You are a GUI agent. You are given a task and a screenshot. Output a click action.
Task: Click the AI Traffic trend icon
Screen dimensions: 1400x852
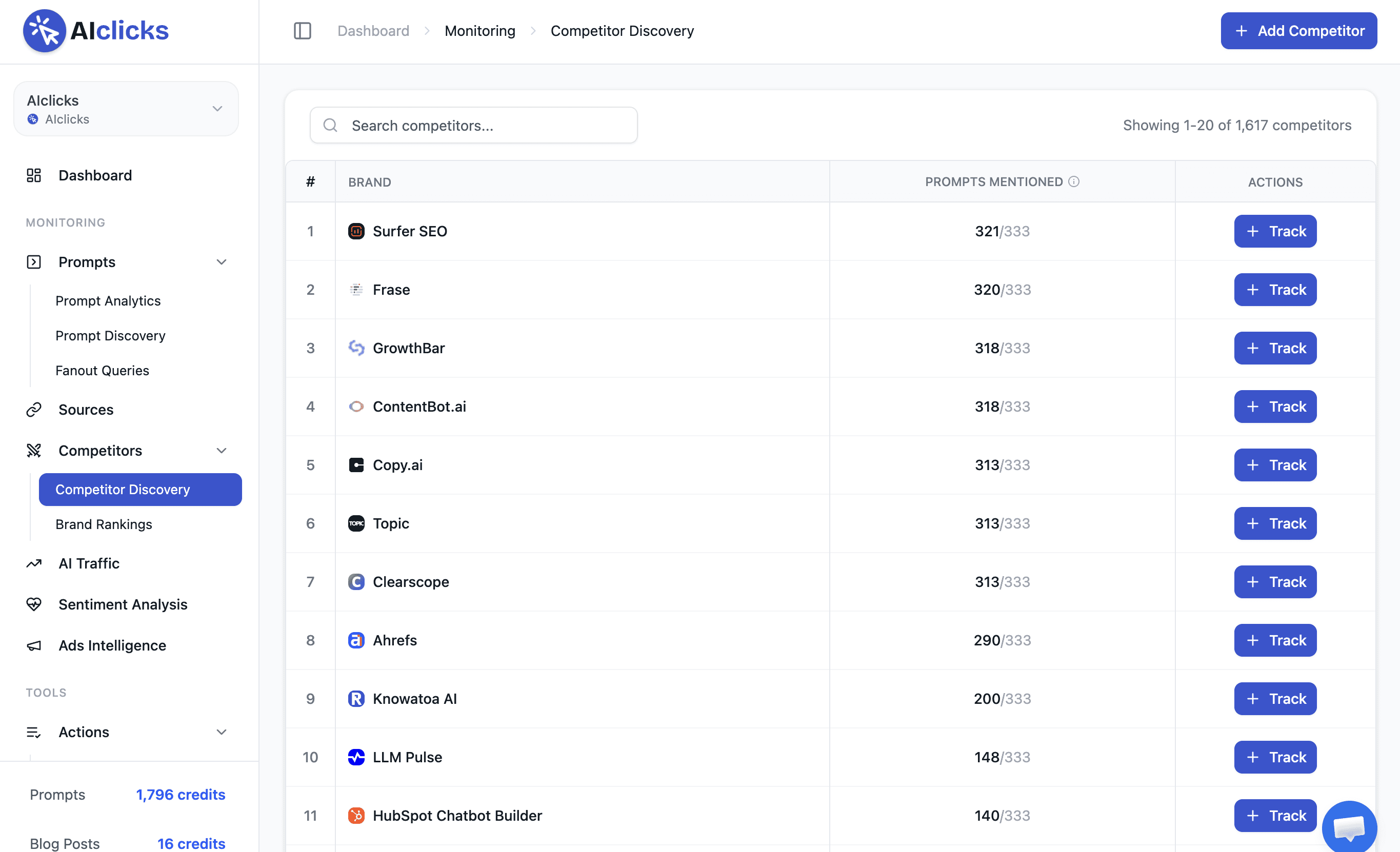pyautogui.click(x=34, y=563)
